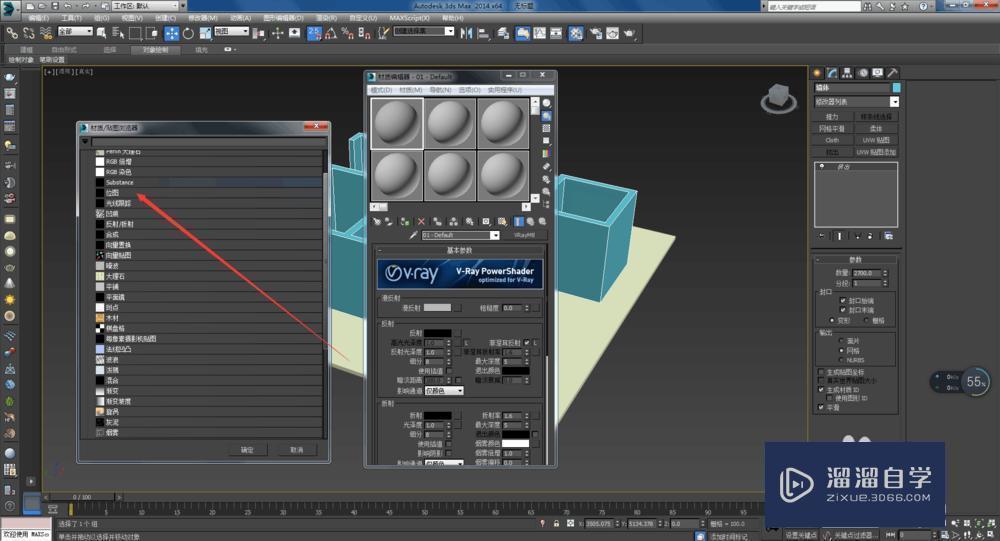Select the 变形 morph radio button
The width and height of the screenshot is (1000, 541).
832,320
